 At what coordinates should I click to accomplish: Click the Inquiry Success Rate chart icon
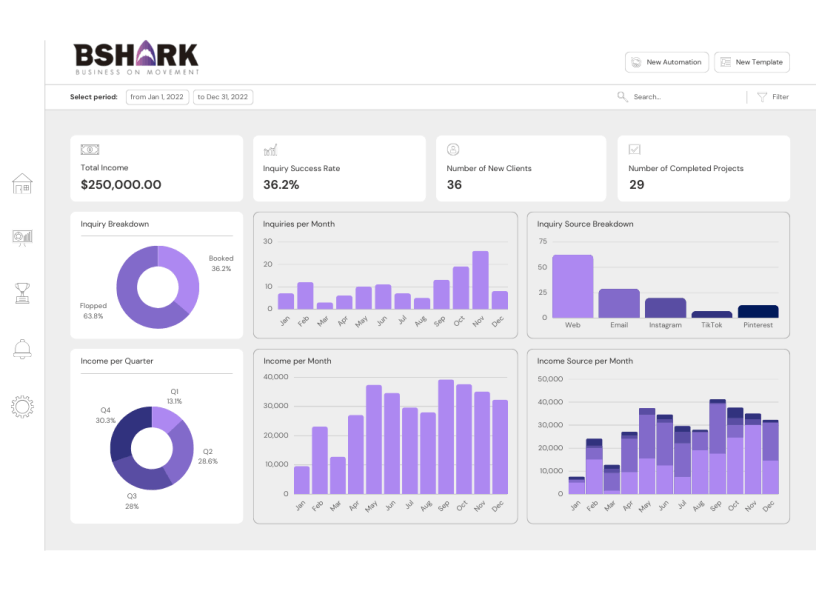pyautogui.click(x=270, y=149)
